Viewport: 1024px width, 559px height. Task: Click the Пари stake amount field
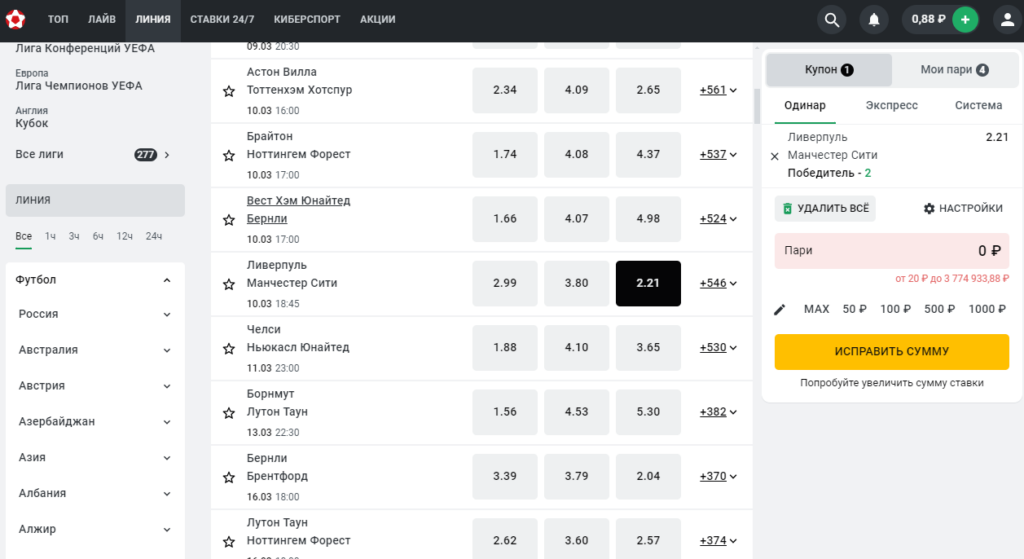(891, 251)
